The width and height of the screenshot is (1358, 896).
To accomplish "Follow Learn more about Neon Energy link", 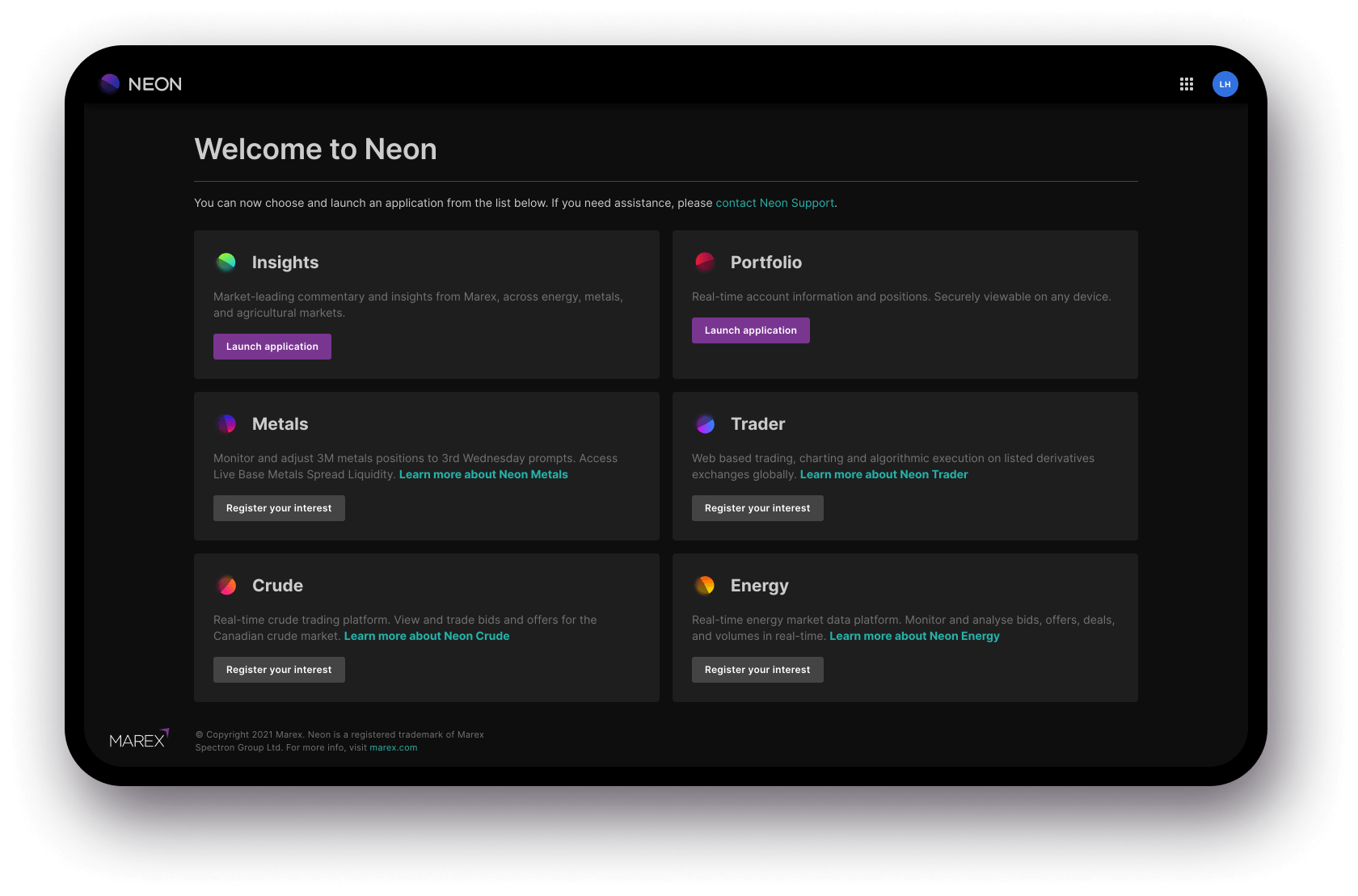I will tap(914, 636).
